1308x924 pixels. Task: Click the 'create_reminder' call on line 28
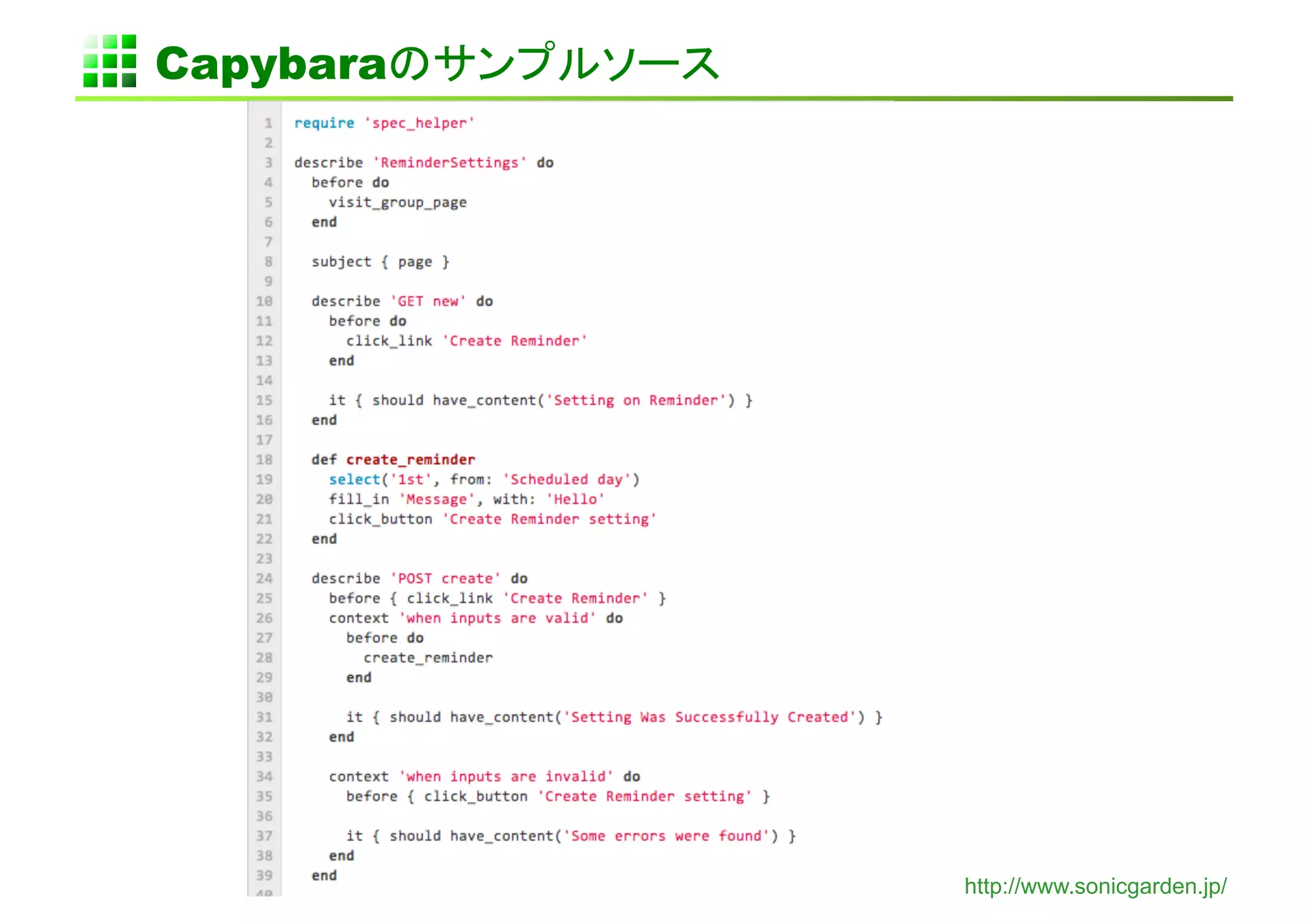(428, 658)
